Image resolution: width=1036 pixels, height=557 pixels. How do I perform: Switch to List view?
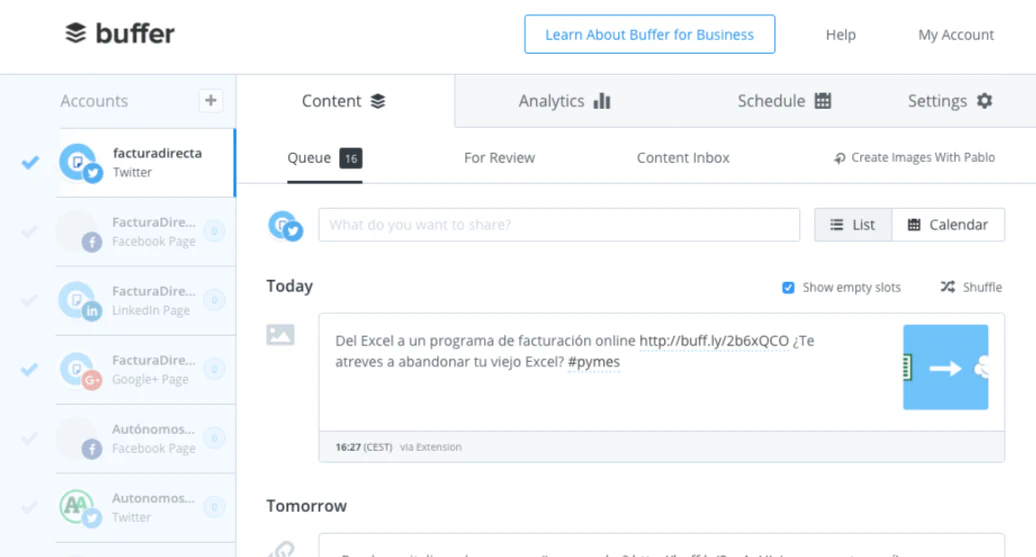852,225
